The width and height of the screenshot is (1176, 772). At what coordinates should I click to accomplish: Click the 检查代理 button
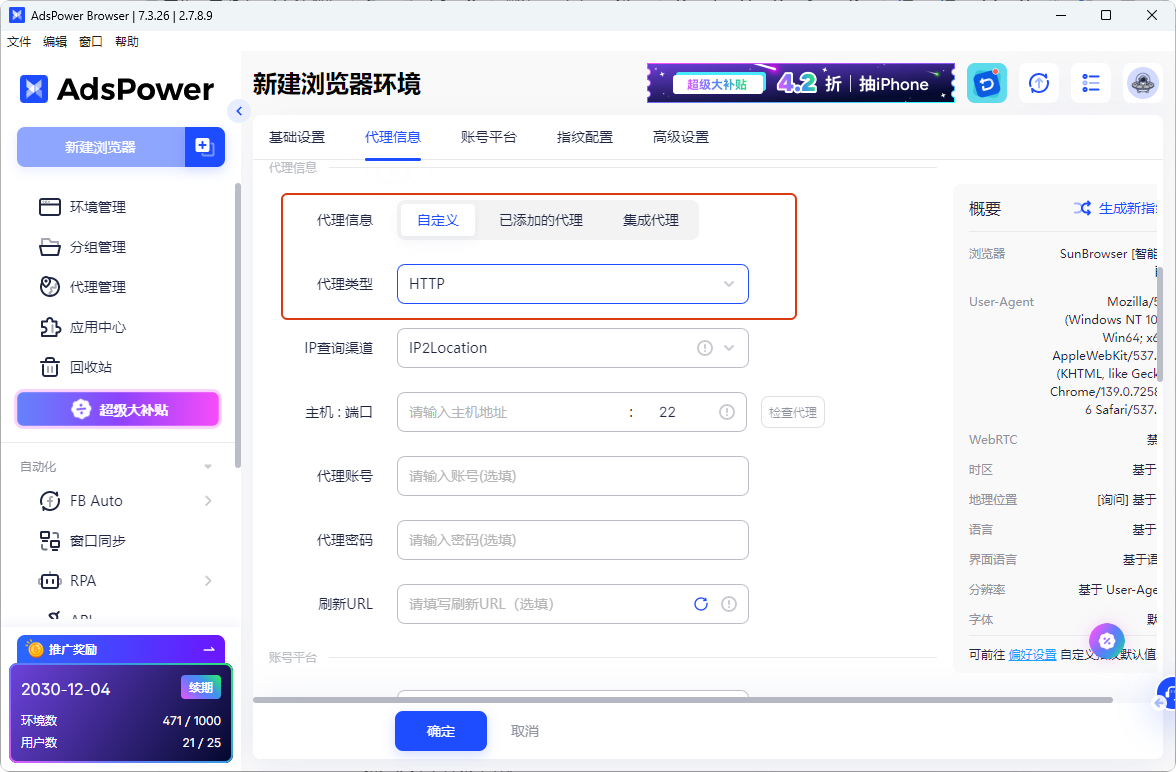click(793, 413)
